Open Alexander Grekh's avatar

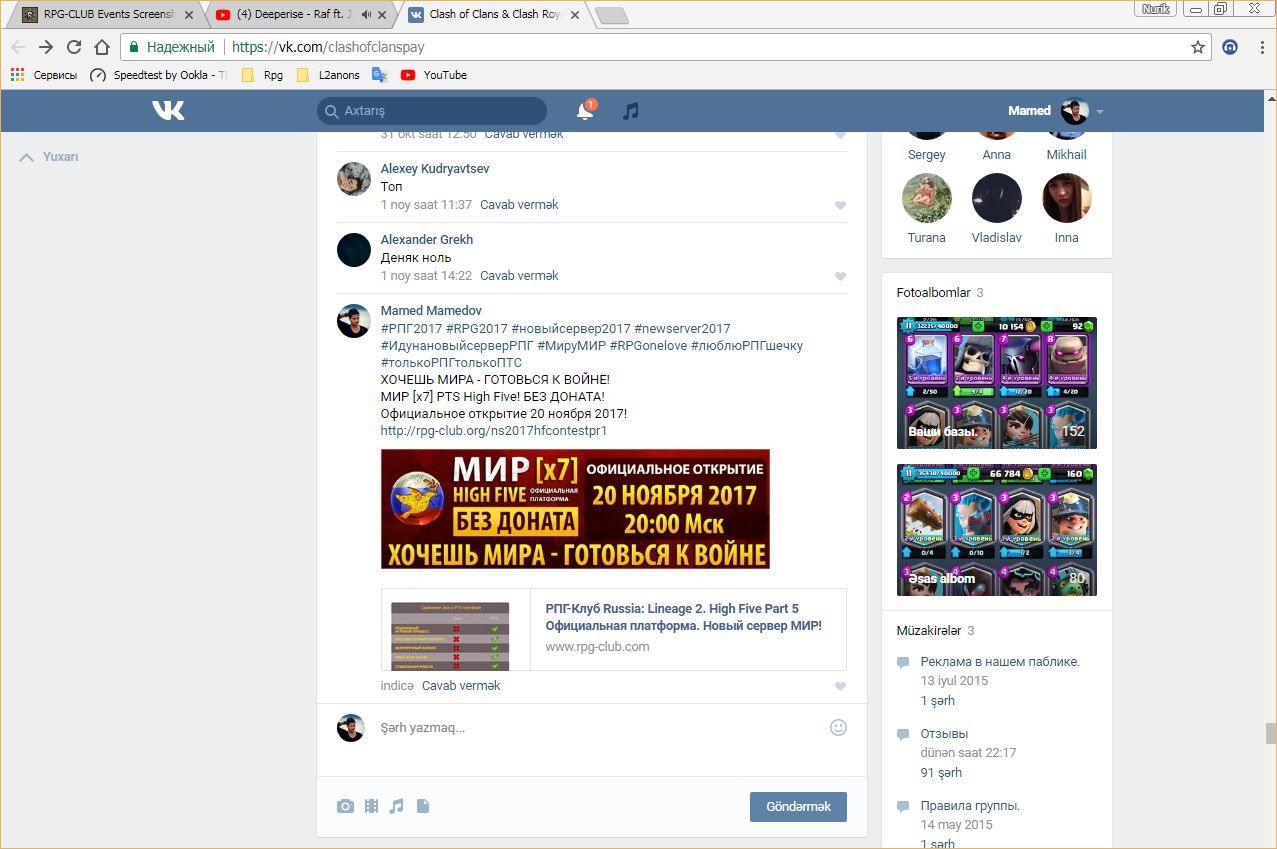click(x=354, y=250)
